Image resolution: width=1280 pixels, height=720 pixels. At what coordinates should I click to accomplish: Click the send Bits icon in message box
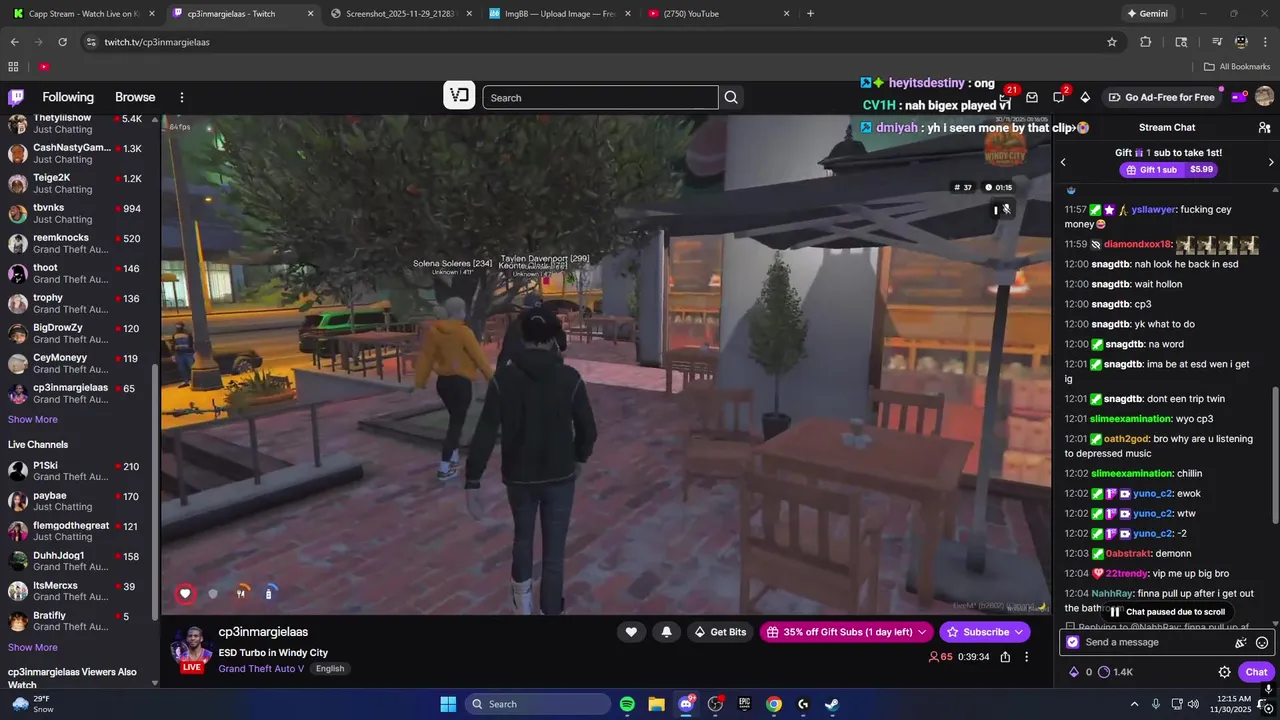click(1241, 643)
